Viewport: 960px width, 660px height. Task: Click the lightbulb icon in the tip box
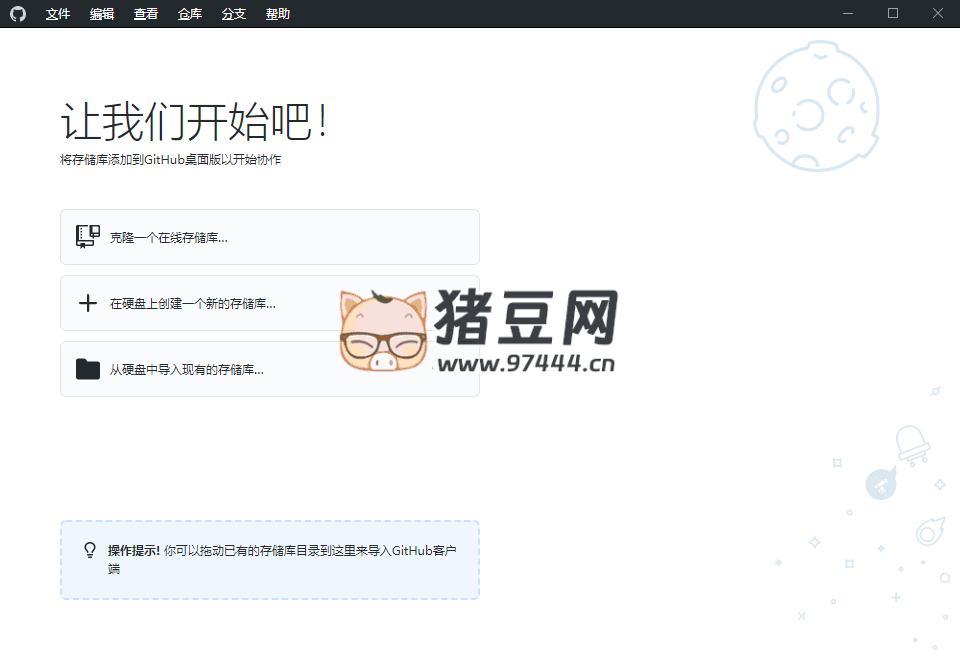point(90,551)
